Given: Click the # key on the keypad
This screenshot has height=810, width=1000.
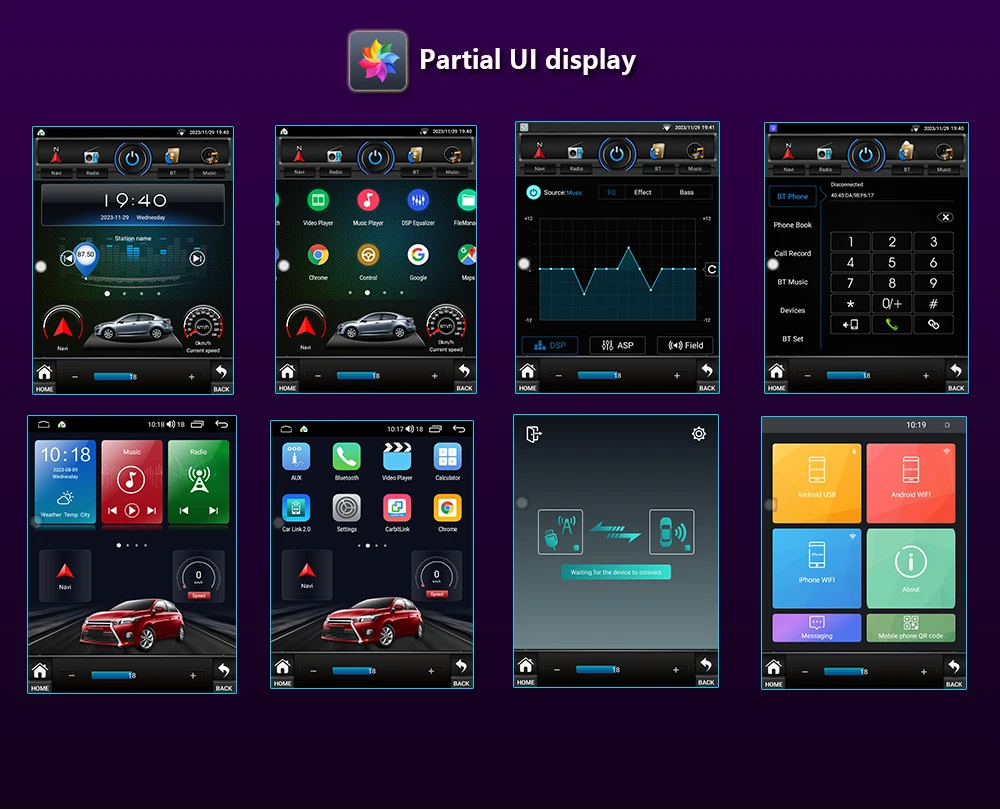Looking at the screenshot, I should click(933, 304).
